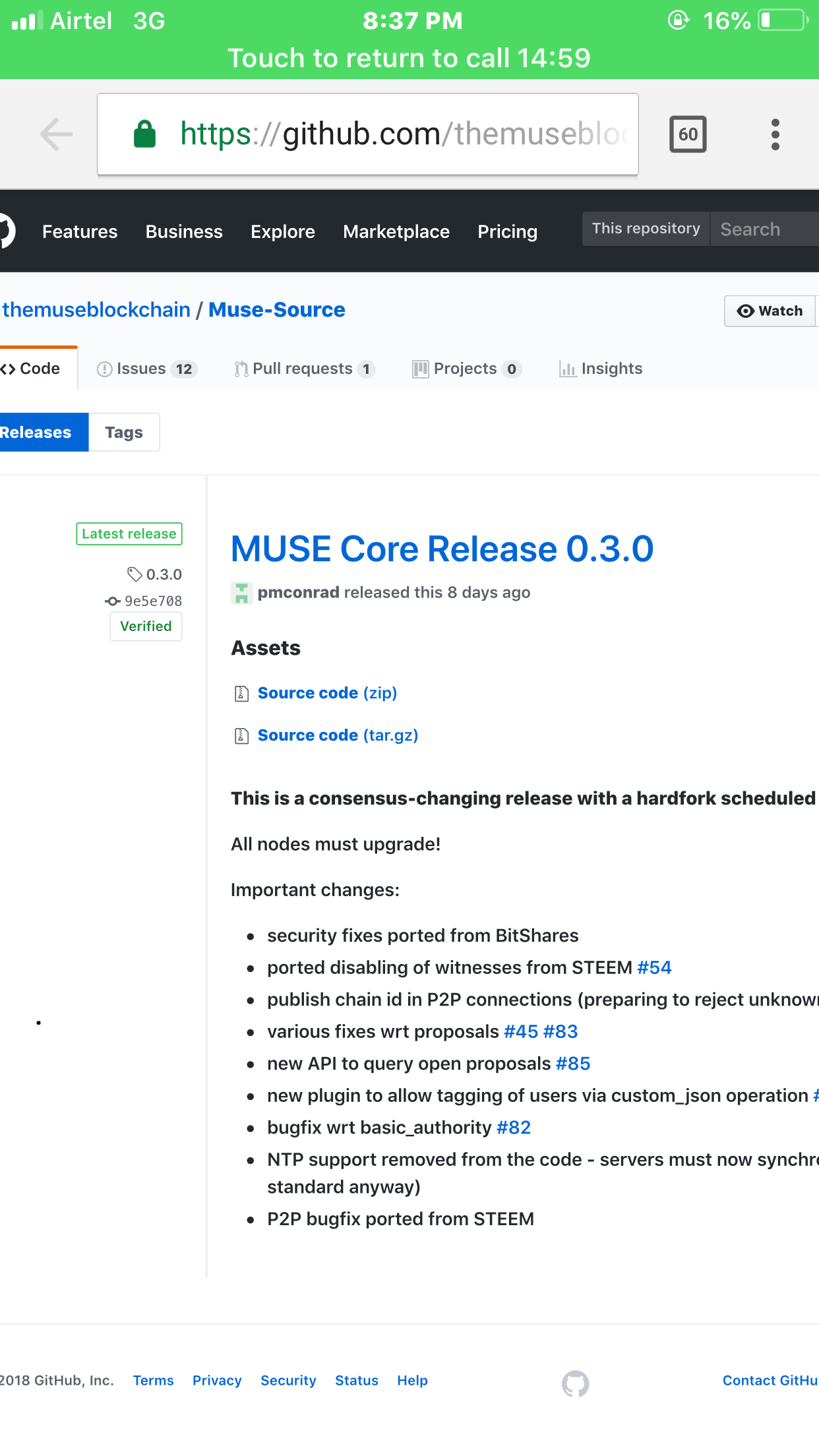Switch to the Projects tab
Viewport: 819px width, 1456px height.
pyautogui.click(x=467, y=369)
